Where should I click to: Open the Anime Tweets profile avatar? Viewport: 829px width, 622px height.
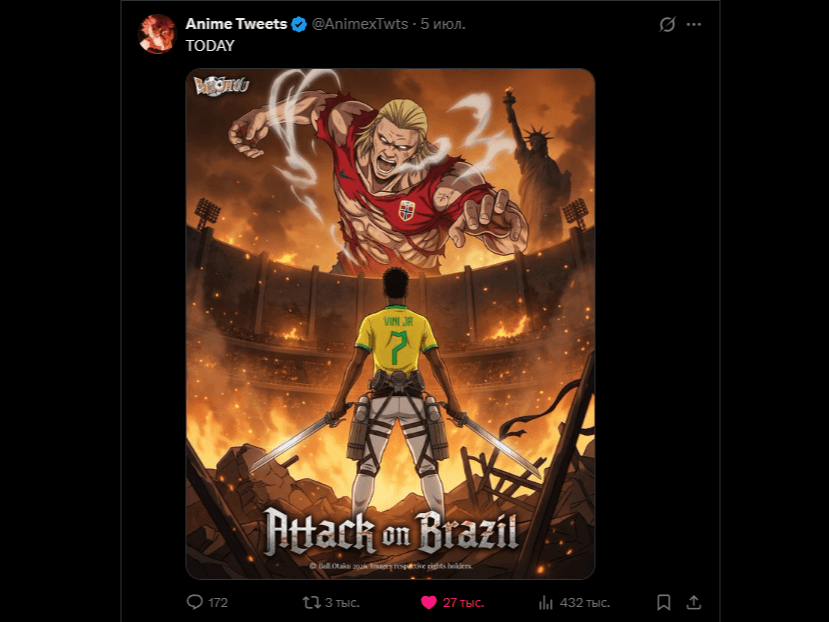(156, 34)
